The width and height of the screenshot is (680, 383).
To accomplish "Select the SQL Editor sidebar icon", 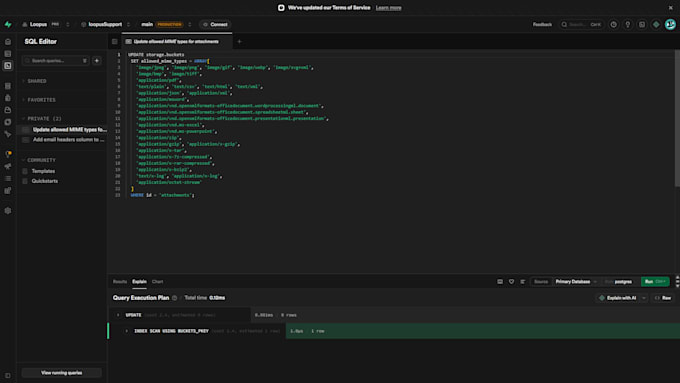I will click(8, 65).
